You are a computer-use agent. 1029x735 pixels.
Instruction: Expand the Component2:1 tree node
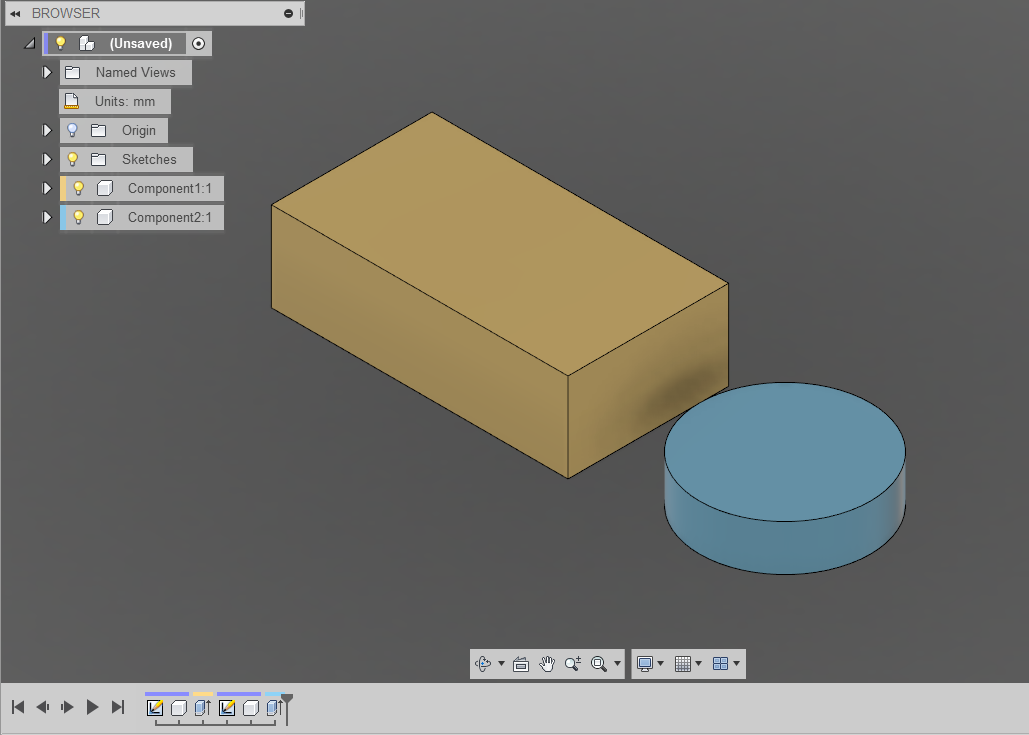46,217
